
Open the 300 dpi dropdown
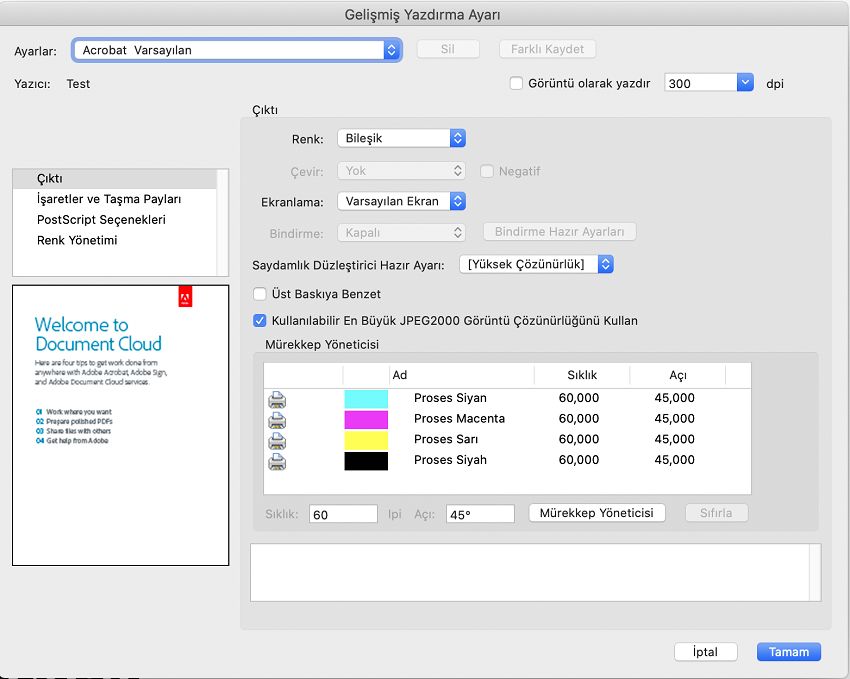pos(709,83)
